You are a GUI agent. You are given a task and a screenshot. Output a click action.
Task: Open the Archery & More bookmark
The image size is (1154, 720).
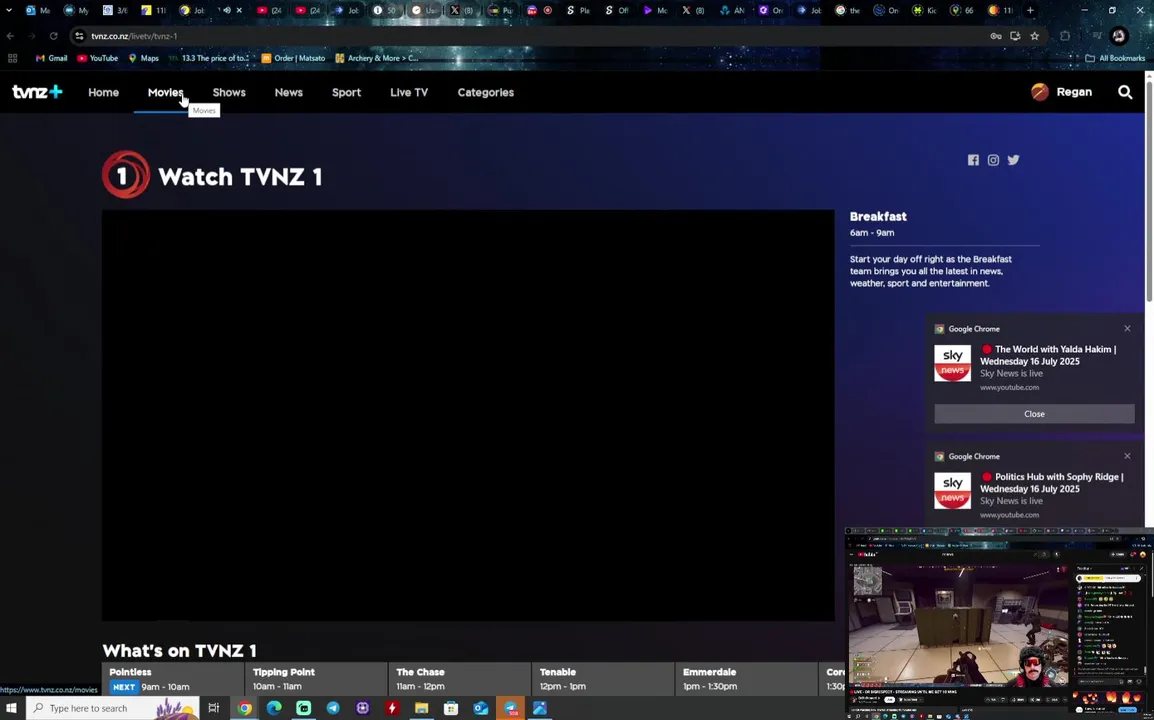(377, 58)
